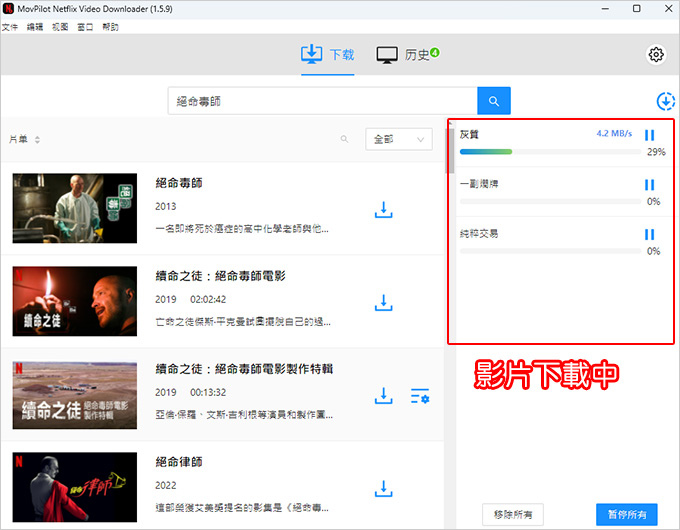Viewport: 680px width, 530px height.
Task: Download 續命之徒:絕命毒師電影 02:02:42
Action: (x=383, y=303)
